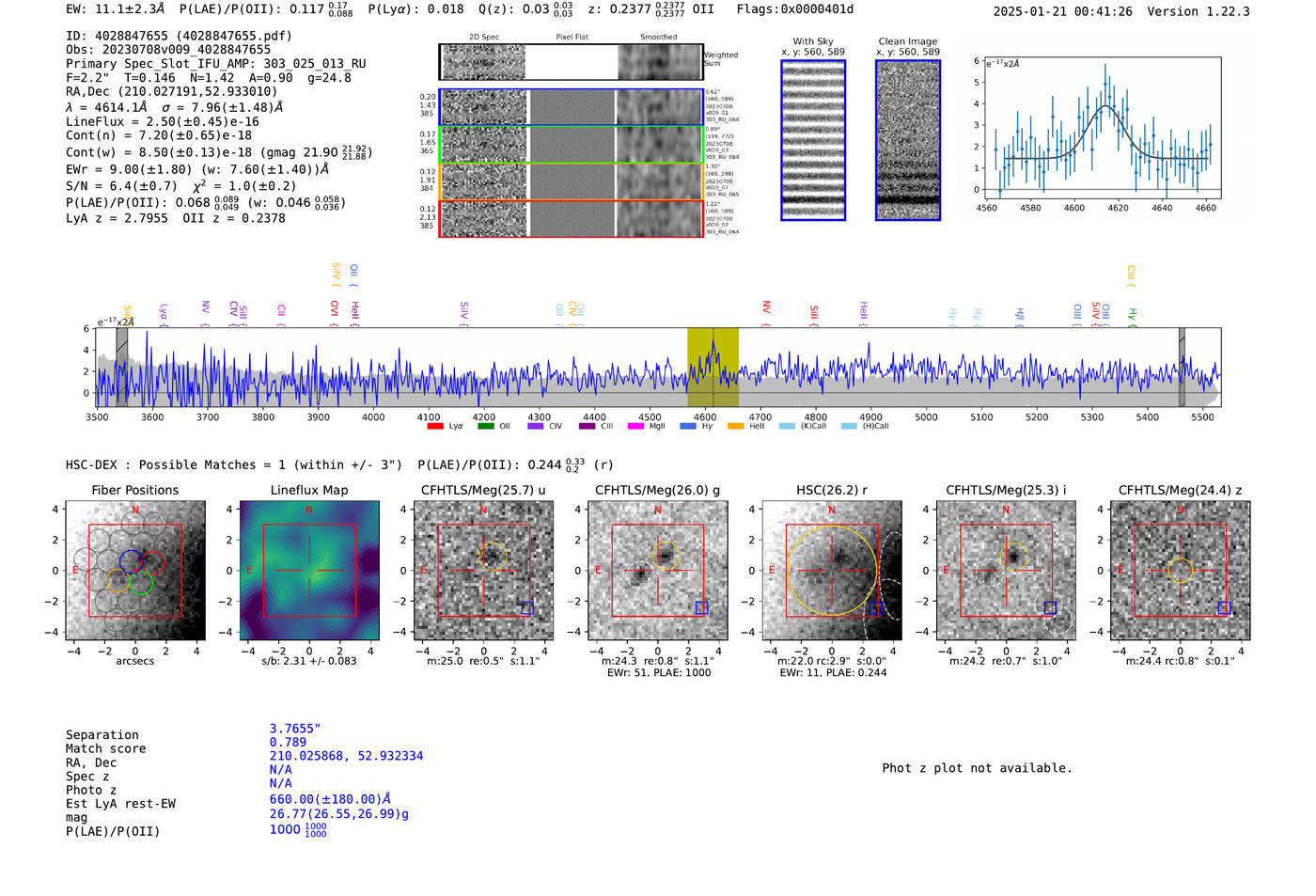Viewport: 1316px width, 896px height.
Task: Click the 'Pixel Flat' column header
Action: 572,37
